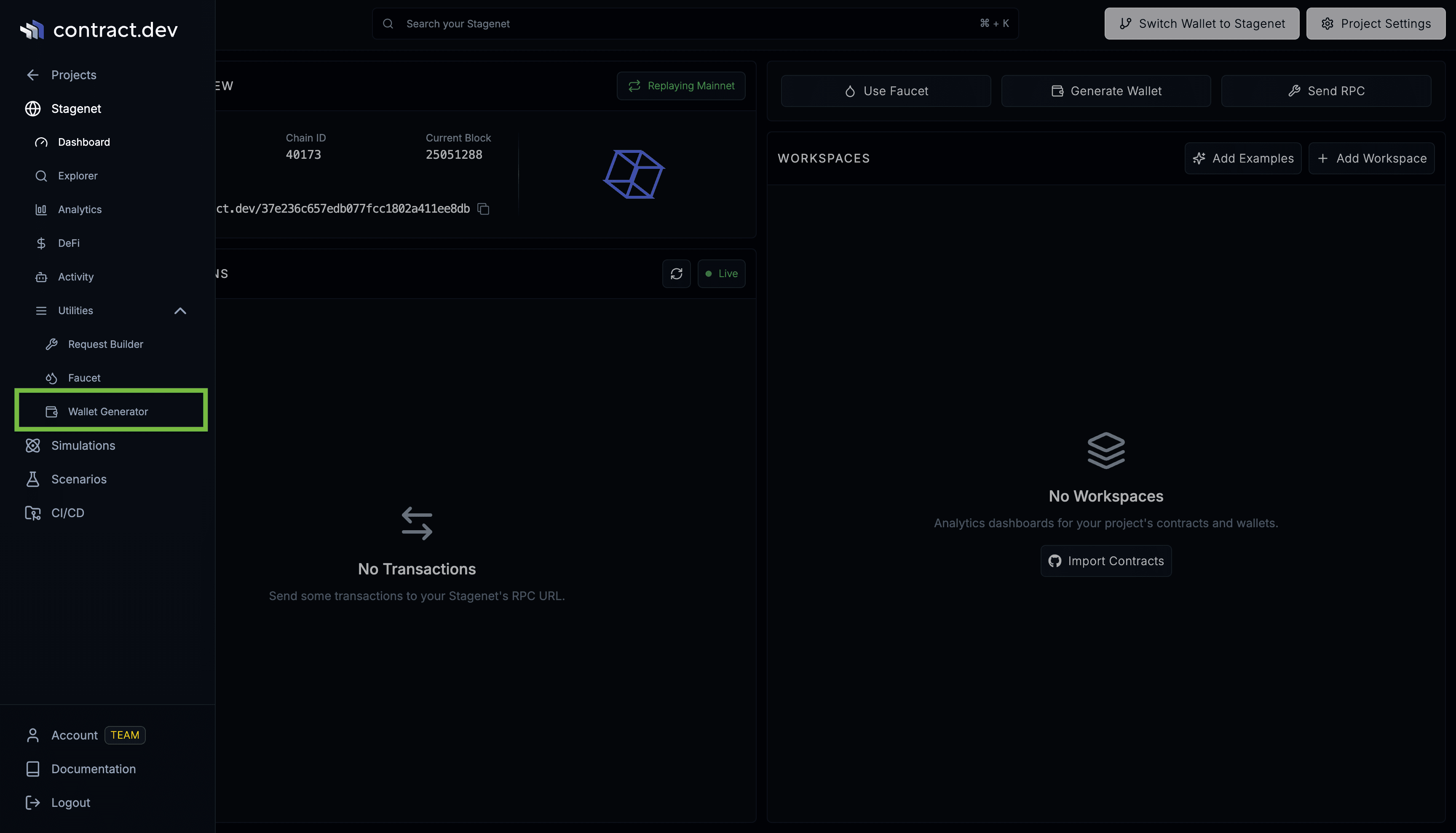Image resolution: width=1456 pixels, height=833 pixels.
Task: Click the WORKSPACES panel title
Action: (x=824, y=158)
